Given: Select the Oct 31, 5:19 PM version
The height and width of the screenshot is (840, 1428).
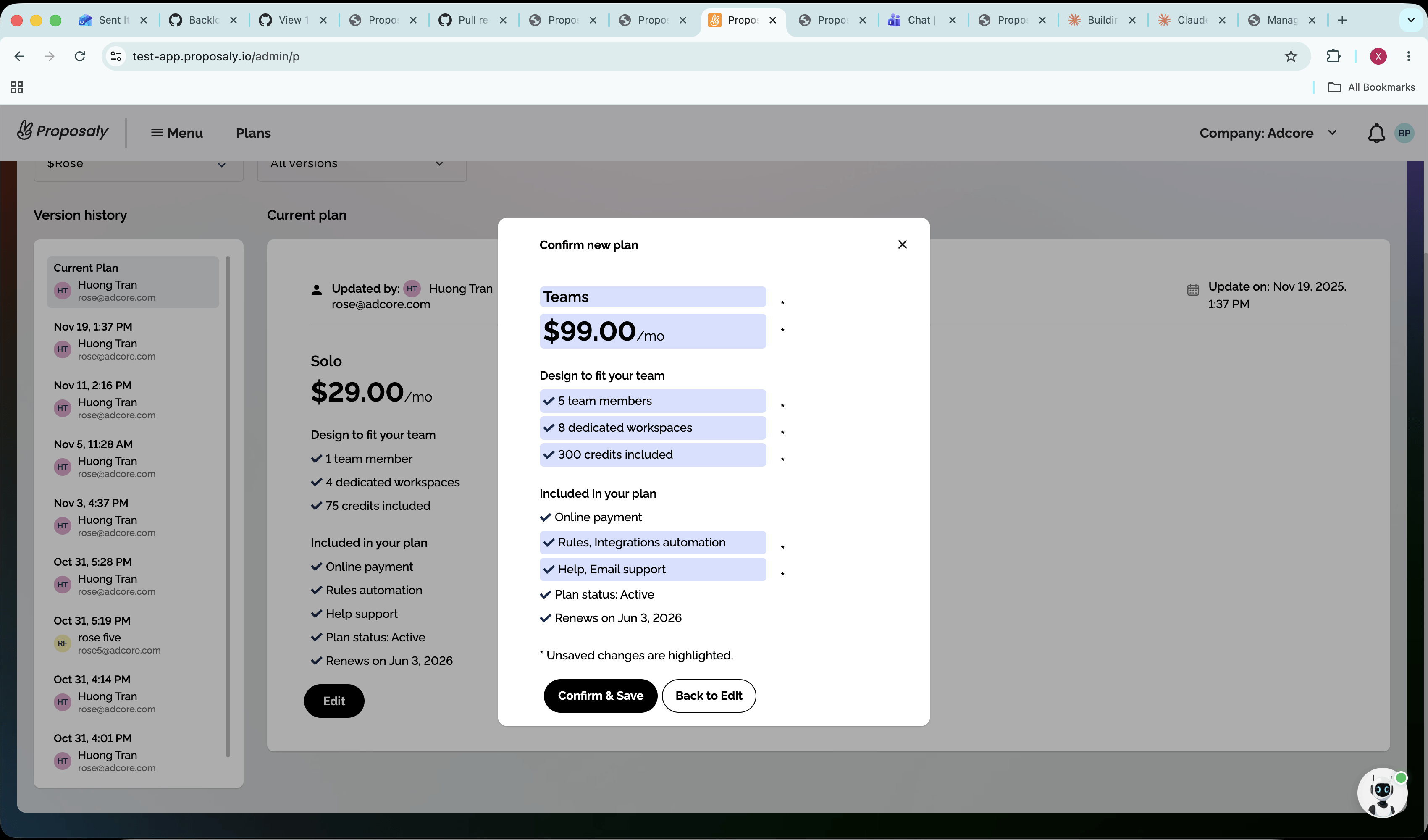Looking at the screenshot, I should click(x=133, y=635).
